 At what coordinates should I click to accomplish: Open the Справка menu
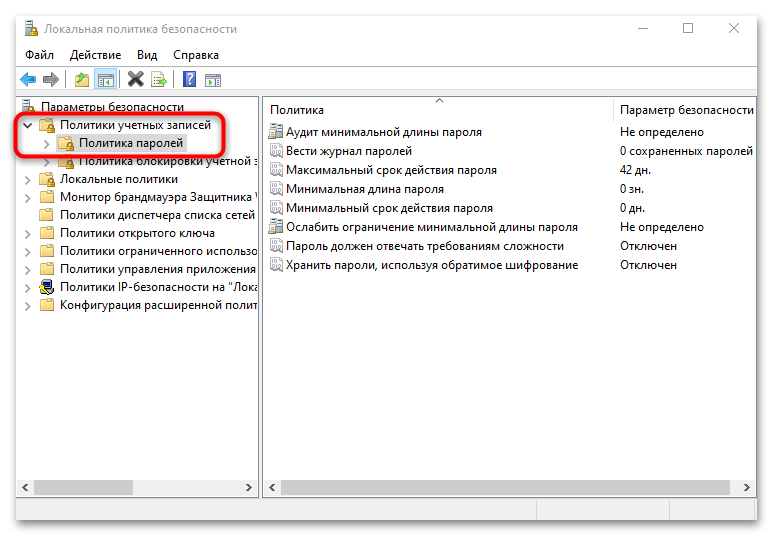pos(196,55)
